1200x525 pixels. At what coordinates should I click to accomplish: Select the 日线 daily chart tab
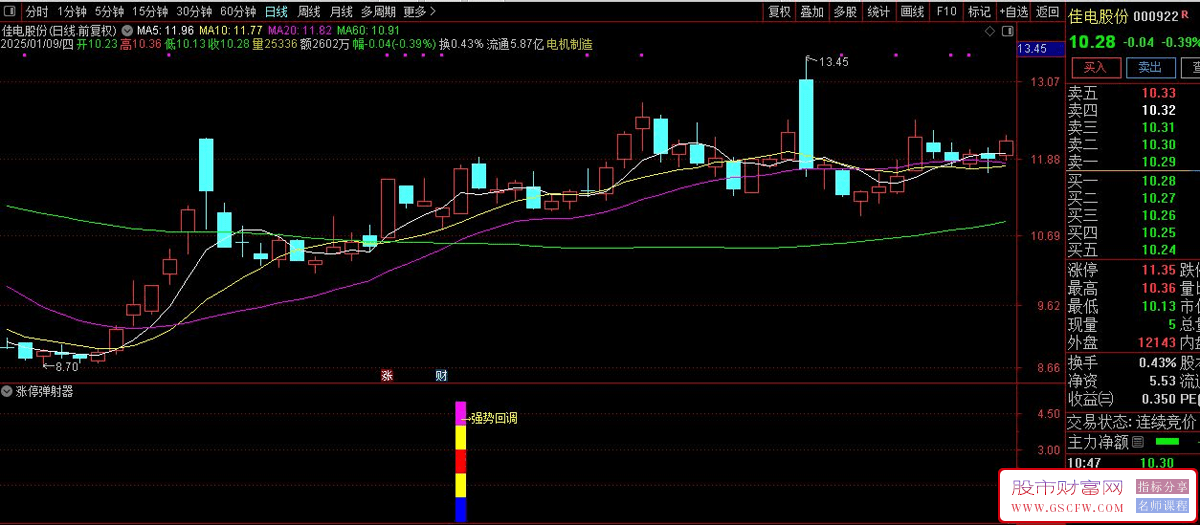click(x=276, y=12)
